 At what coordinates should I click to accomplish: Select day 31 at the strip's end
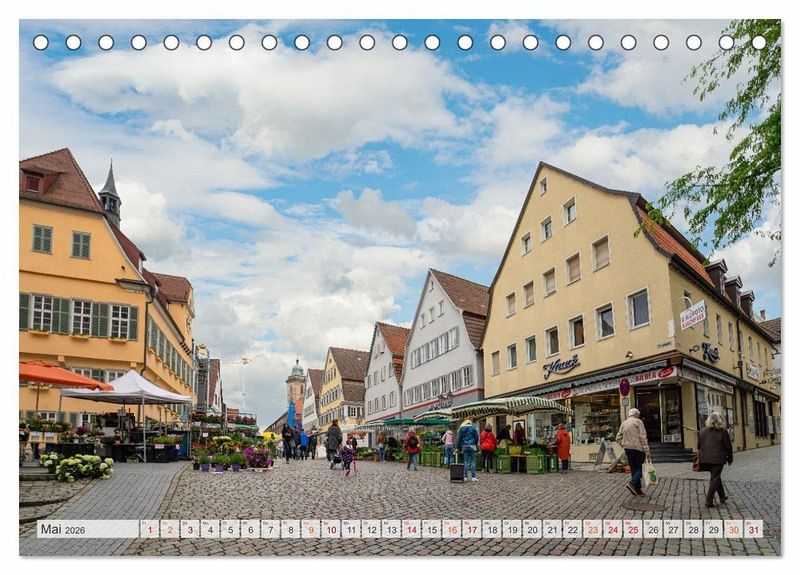[753, 529]
